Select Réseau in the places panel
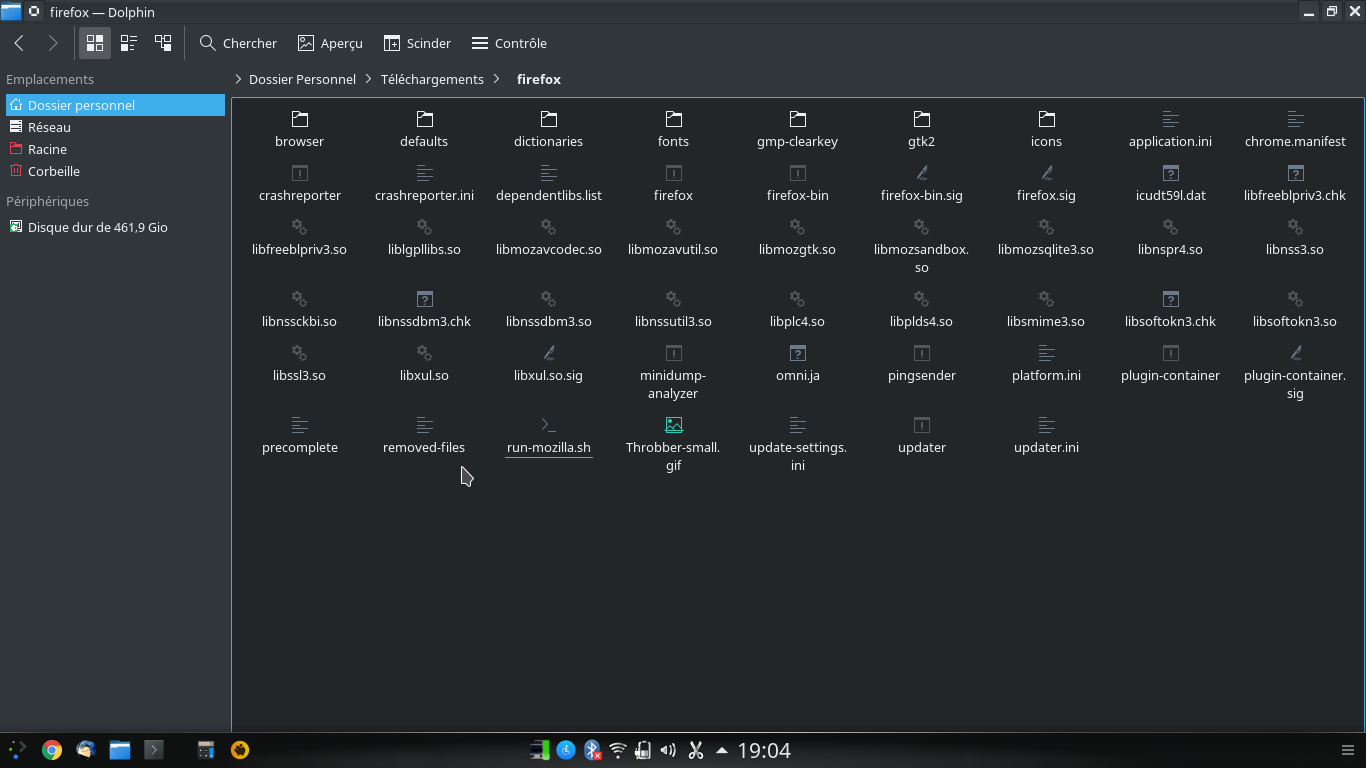The image size is (1366, 768). pyautogui.click(x=49, y=127)
